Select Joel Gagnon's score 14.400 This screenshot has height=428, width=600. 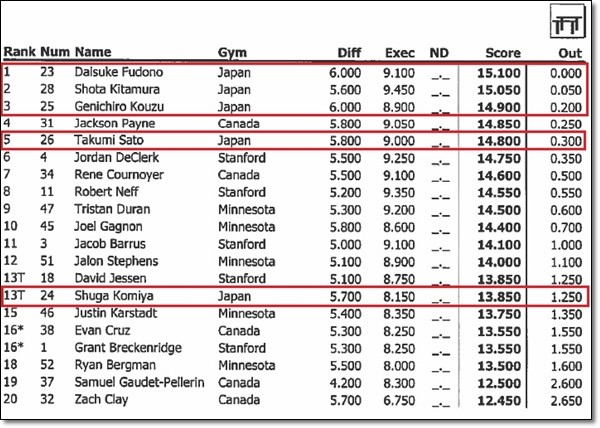pyautogui.click(x=499, y=227)
